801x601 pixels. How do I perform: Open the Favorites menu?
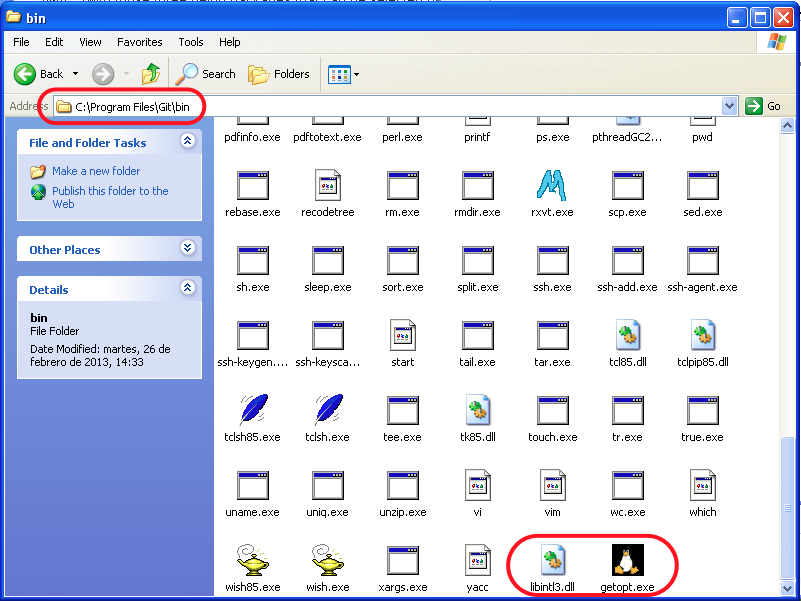coord(139,42)
